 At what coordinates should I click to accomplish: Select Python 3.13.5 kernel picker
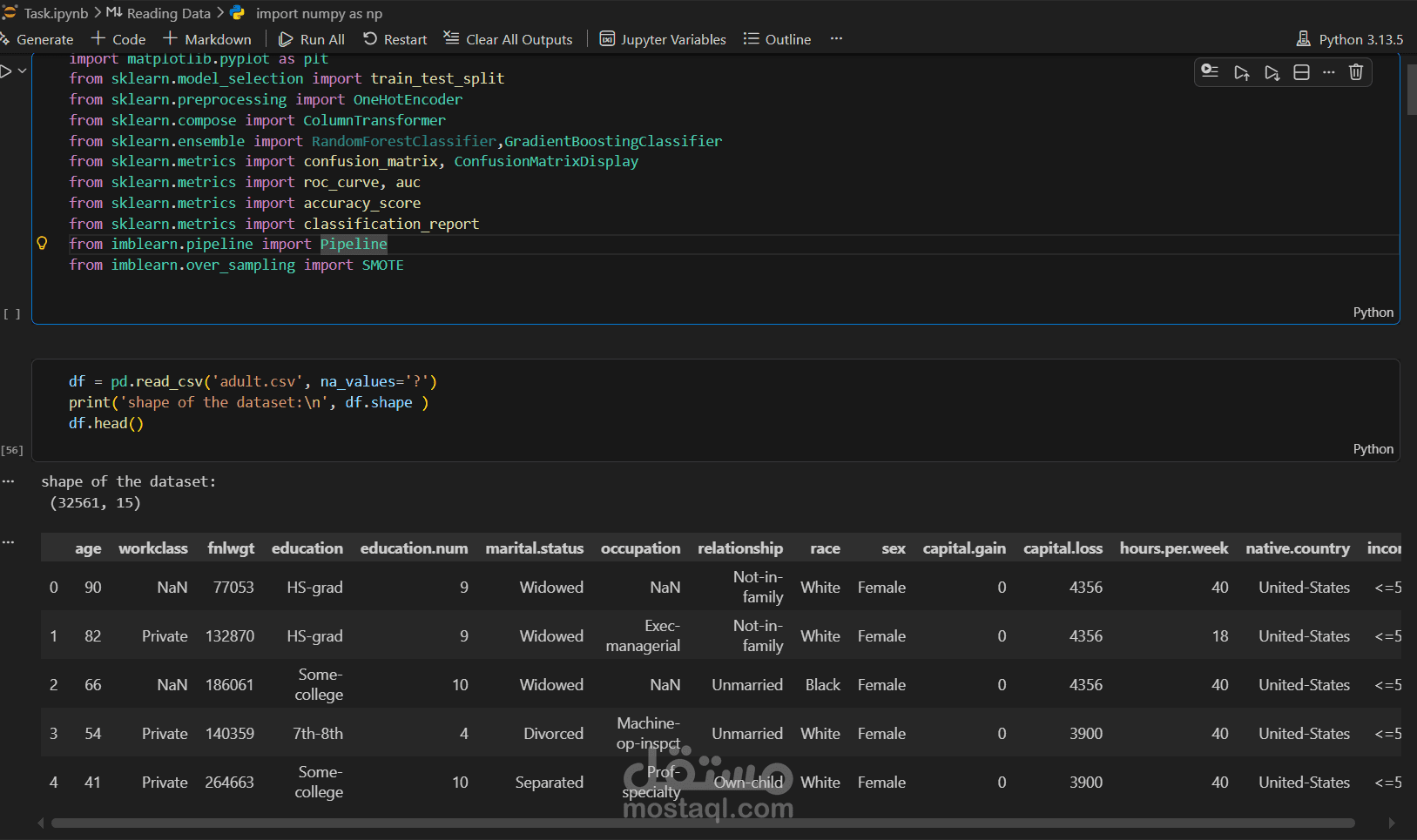[x=1350, y=39]
